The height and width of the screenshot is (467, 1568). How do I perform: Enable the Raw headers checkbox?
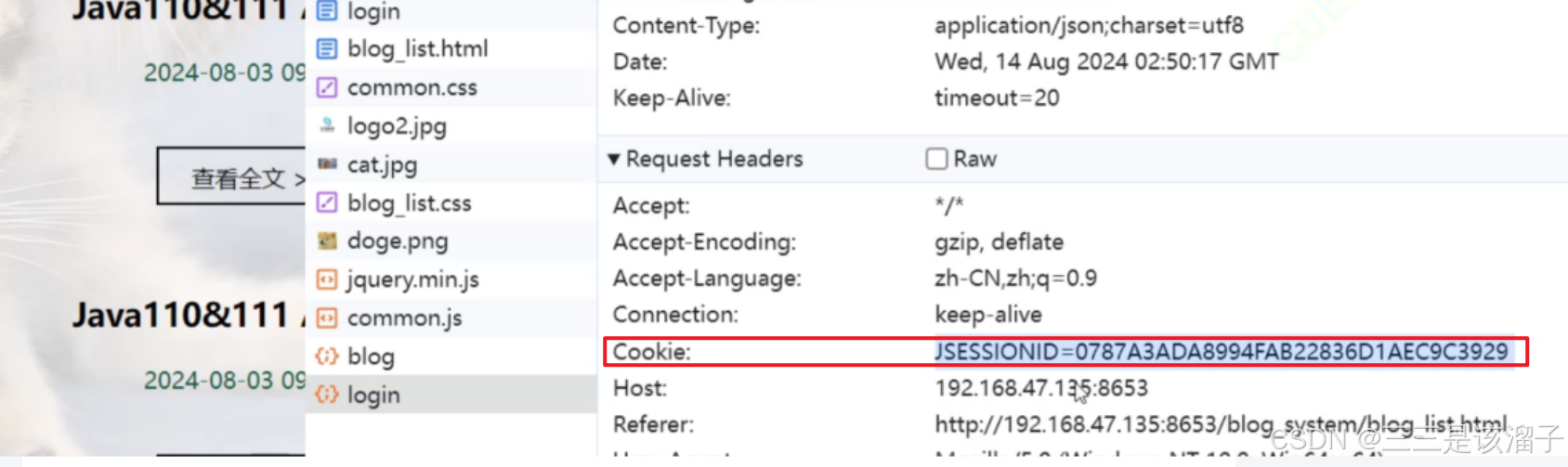(936, 159)
